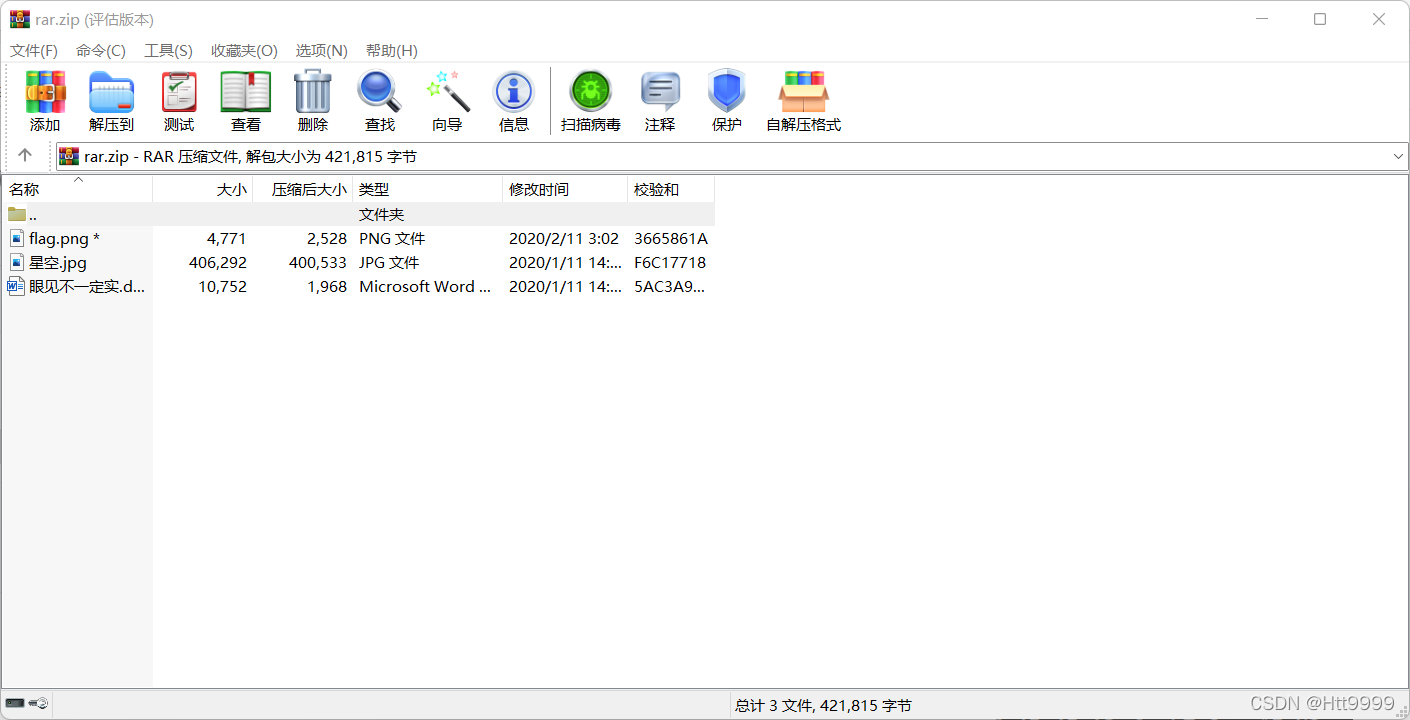Sort by 校验和 column header
This screenshot has width=1410, height=720.
(x=671, y=189)
